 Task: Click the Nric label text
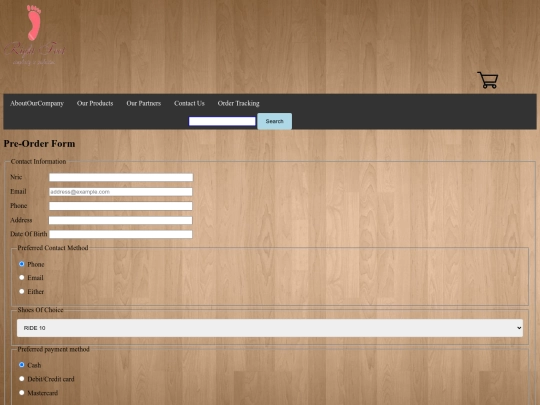tap(16, 177)
